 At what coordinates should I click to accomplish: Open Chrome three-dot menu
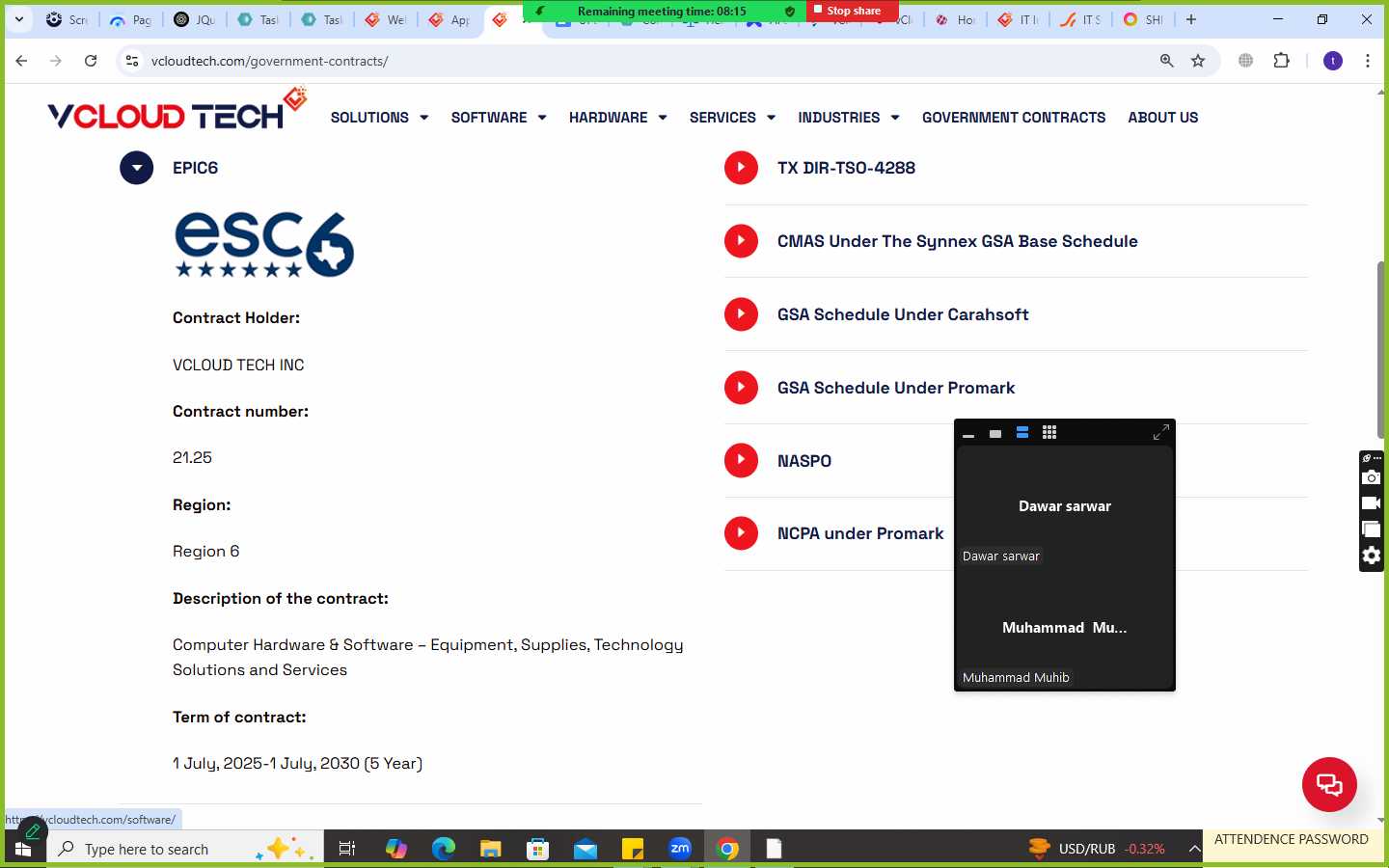click(1368, 61)
